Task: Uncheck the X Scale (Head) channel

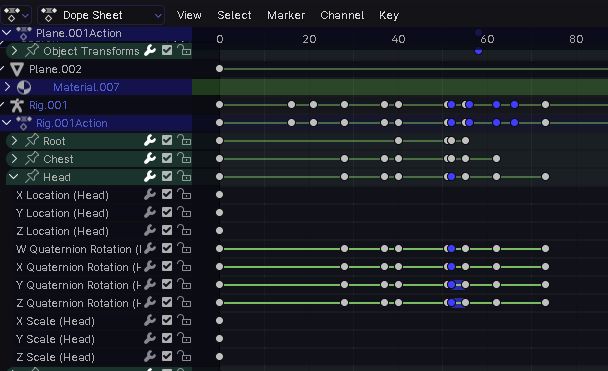Action: coord(167,321)
